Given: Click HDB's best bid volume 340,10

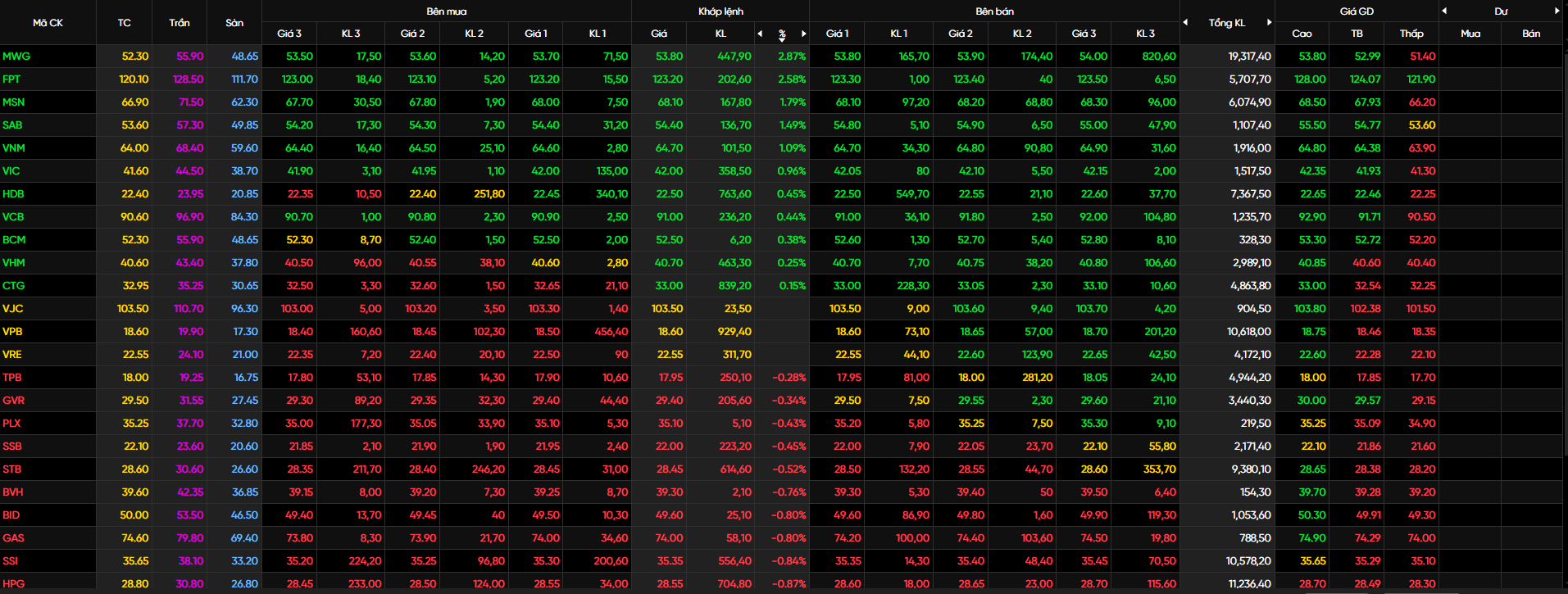Looking at the screenshot, I should coord(612,194).
